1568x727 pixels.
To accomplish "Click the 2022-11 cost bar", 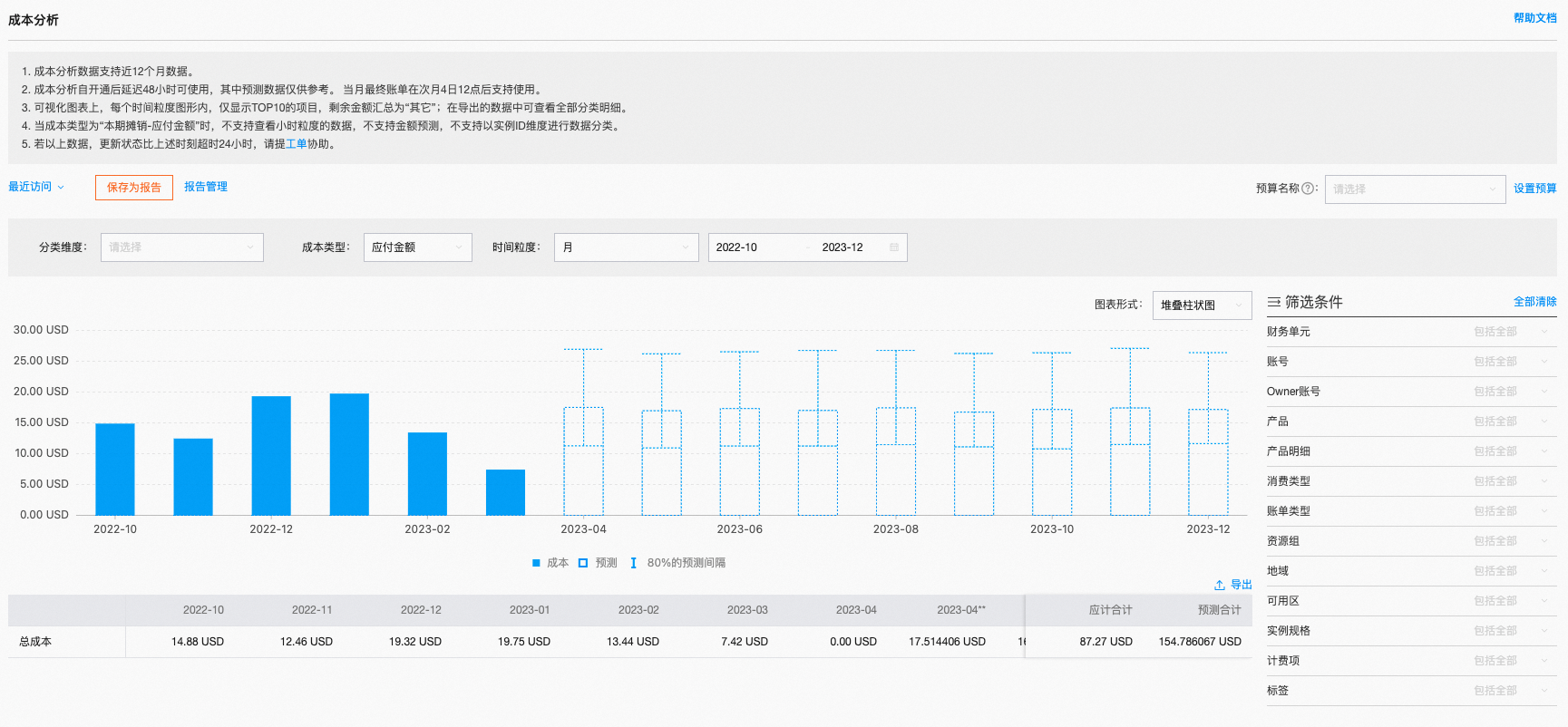I will (193, 477).
